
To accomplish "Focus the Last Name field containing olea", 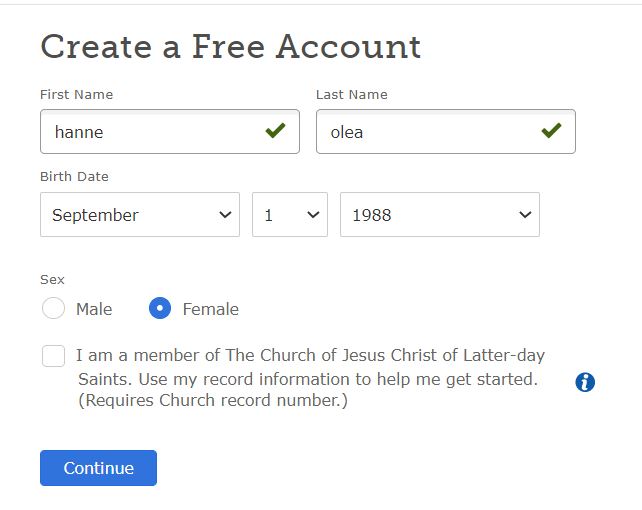I will tap(425, 131).
